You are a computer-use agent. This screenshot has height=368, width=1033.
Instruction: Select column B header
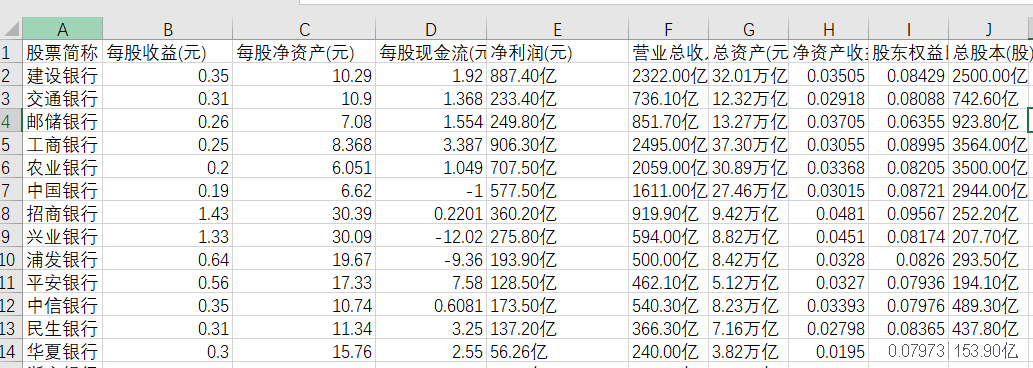click(x=168, y=29)
